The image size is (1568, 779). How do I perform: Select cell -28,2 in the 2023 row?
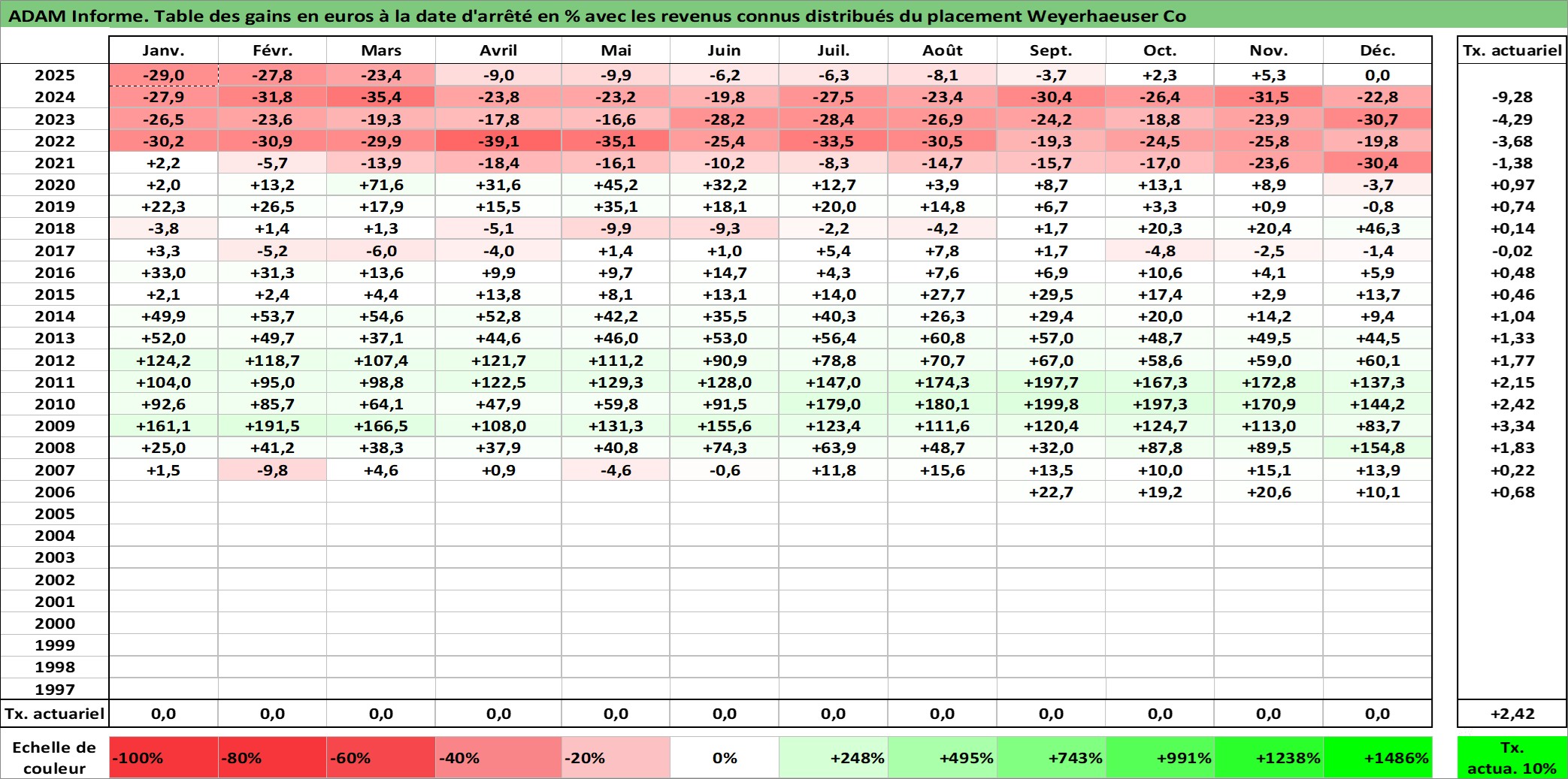[725, 119]
